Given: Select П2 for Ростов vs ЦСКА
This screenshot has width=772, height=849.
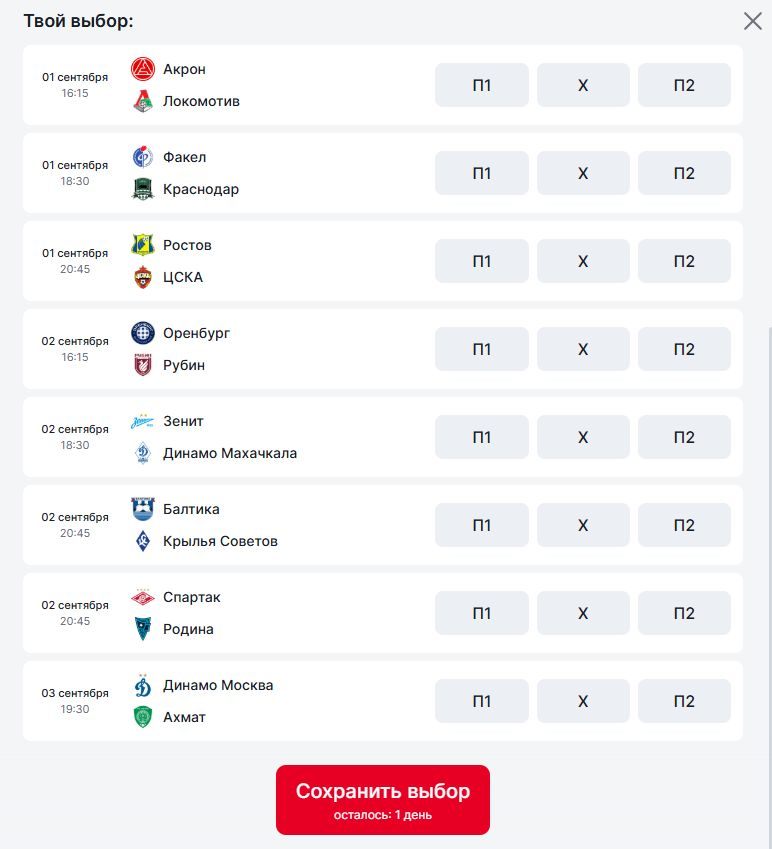Looking at the screenshot, I should point(684,261).
